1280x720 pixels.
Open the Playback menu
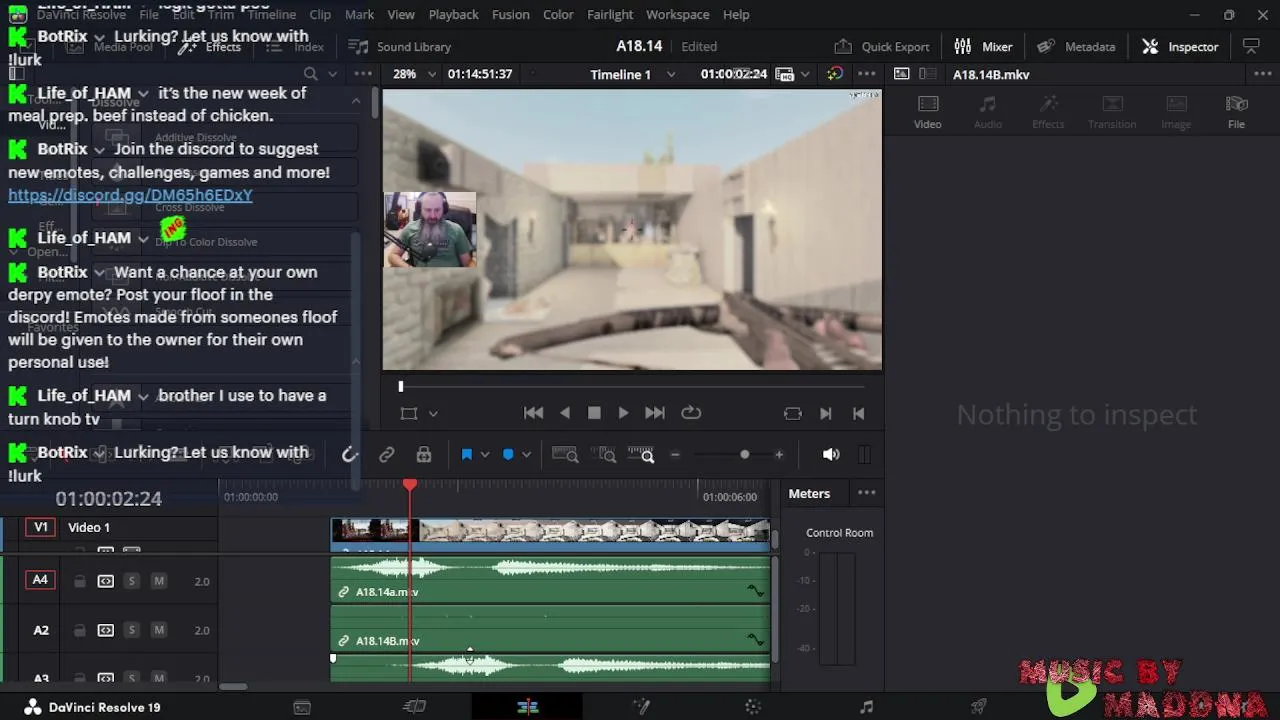[x=453, y=15]
